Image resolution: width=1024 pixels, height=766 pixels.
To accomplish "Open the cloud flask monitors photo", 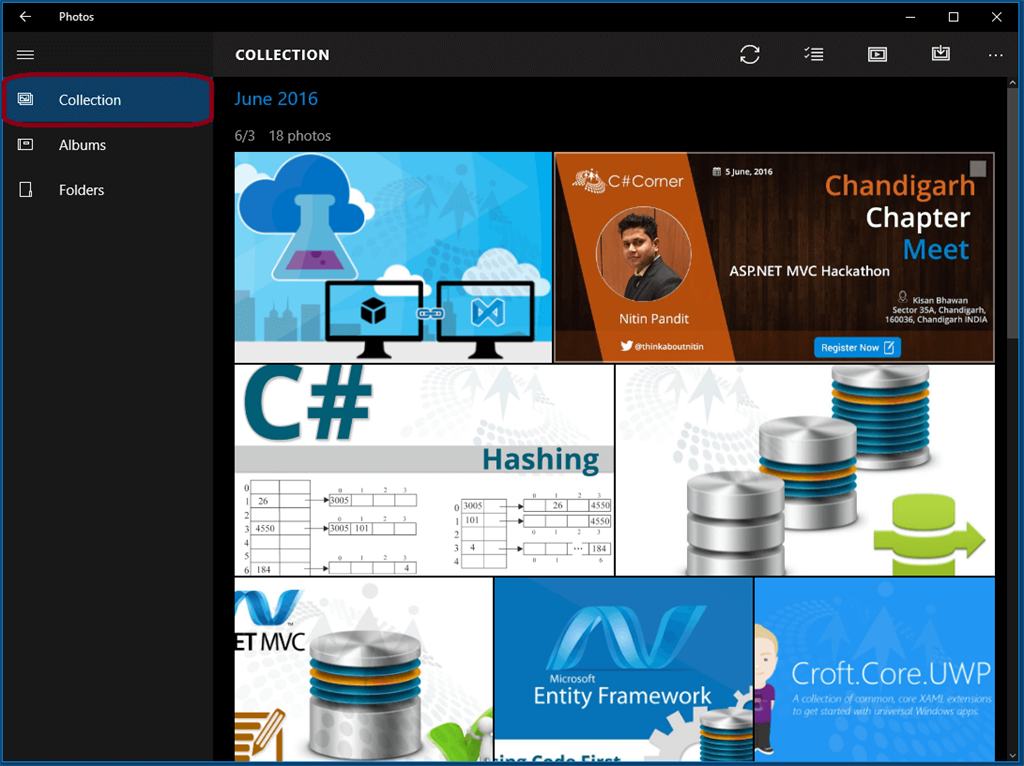I will tap(393, 257).
